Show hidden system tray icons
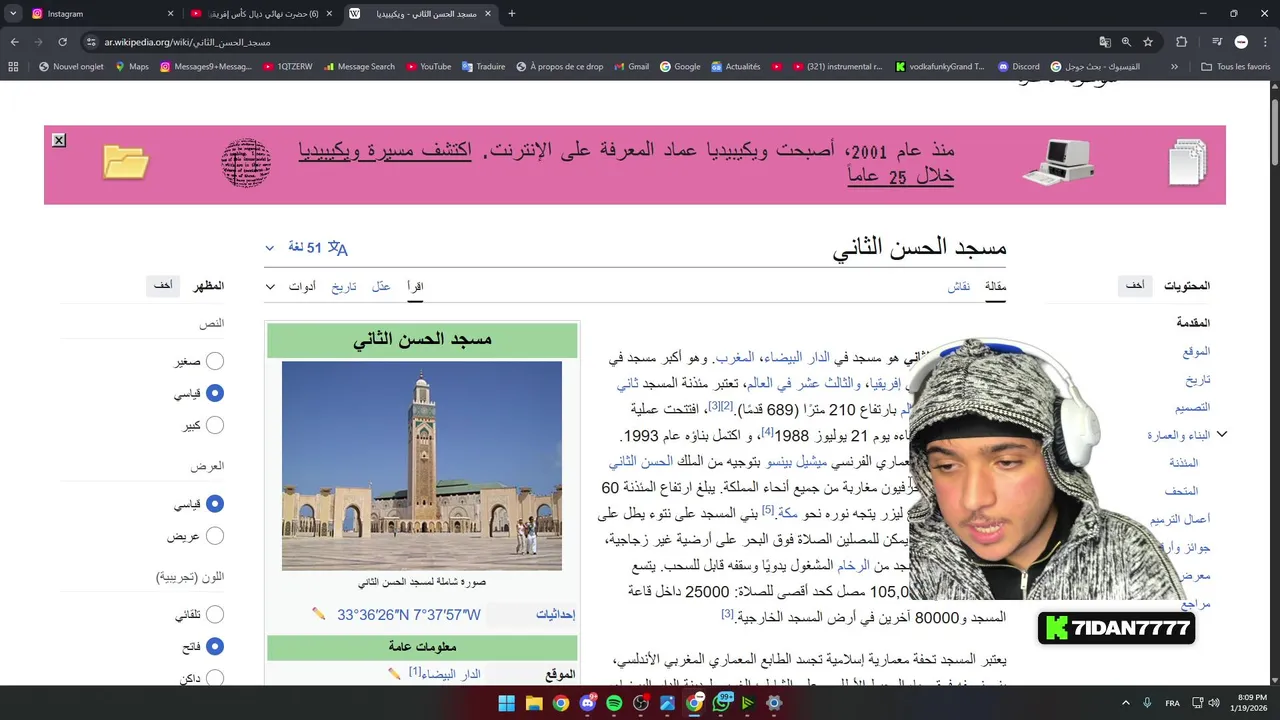The height and width of the screenshot is (720, 1280). tap(1125, 703)
